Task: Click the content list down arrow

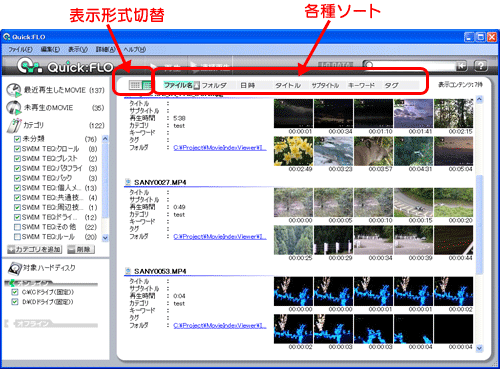Action: pos(479,348)
